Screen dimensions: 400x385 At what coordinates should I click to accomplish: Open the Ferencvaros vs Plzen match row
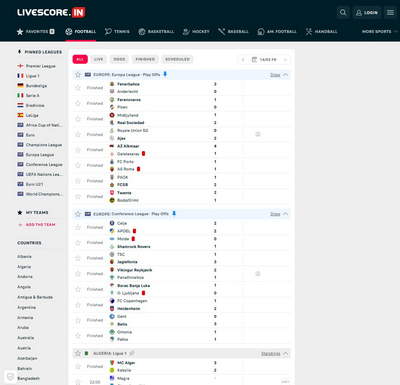click(181, 103)
